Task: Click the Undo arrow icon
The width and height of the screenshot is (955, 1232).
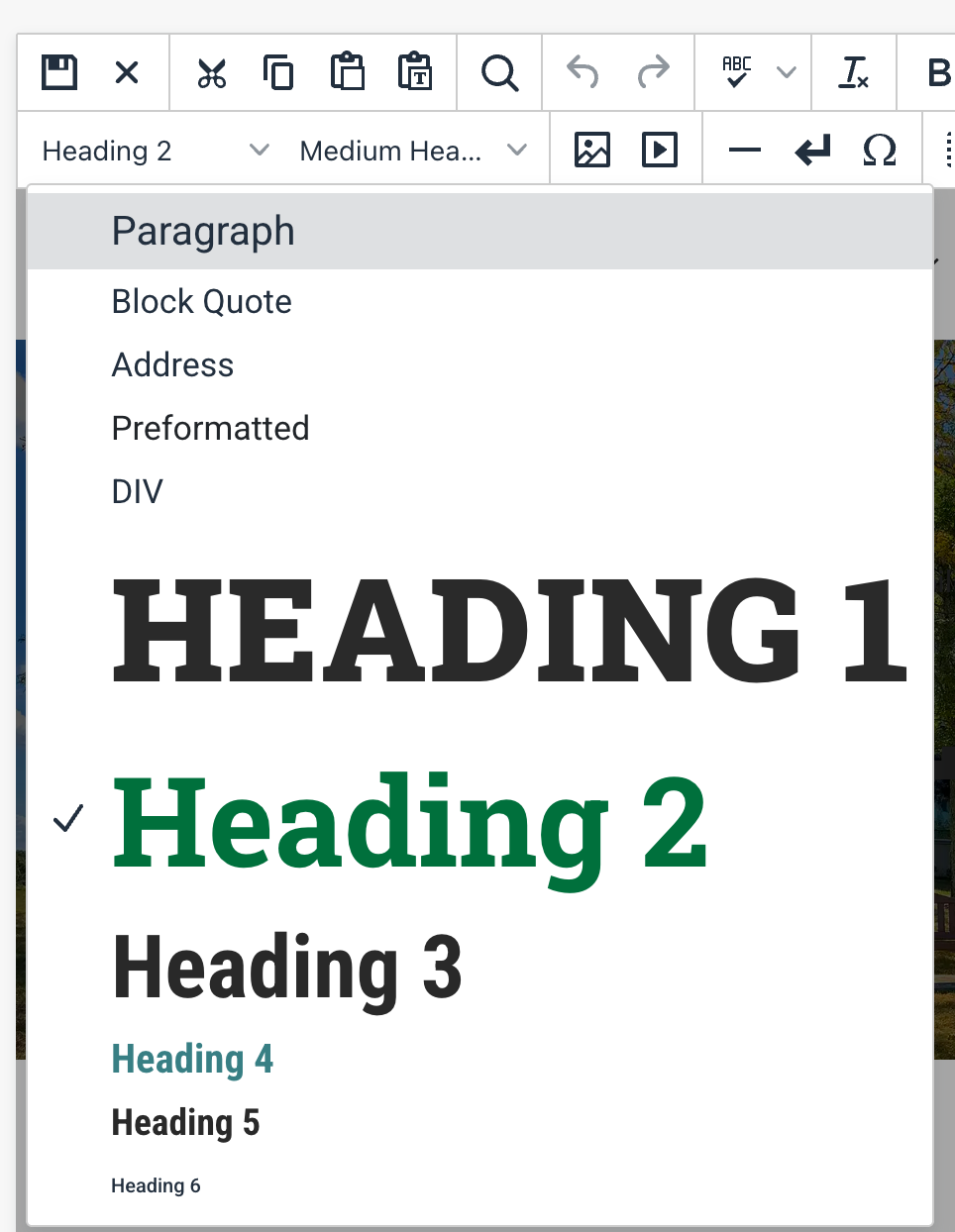Action: point(583,72)
